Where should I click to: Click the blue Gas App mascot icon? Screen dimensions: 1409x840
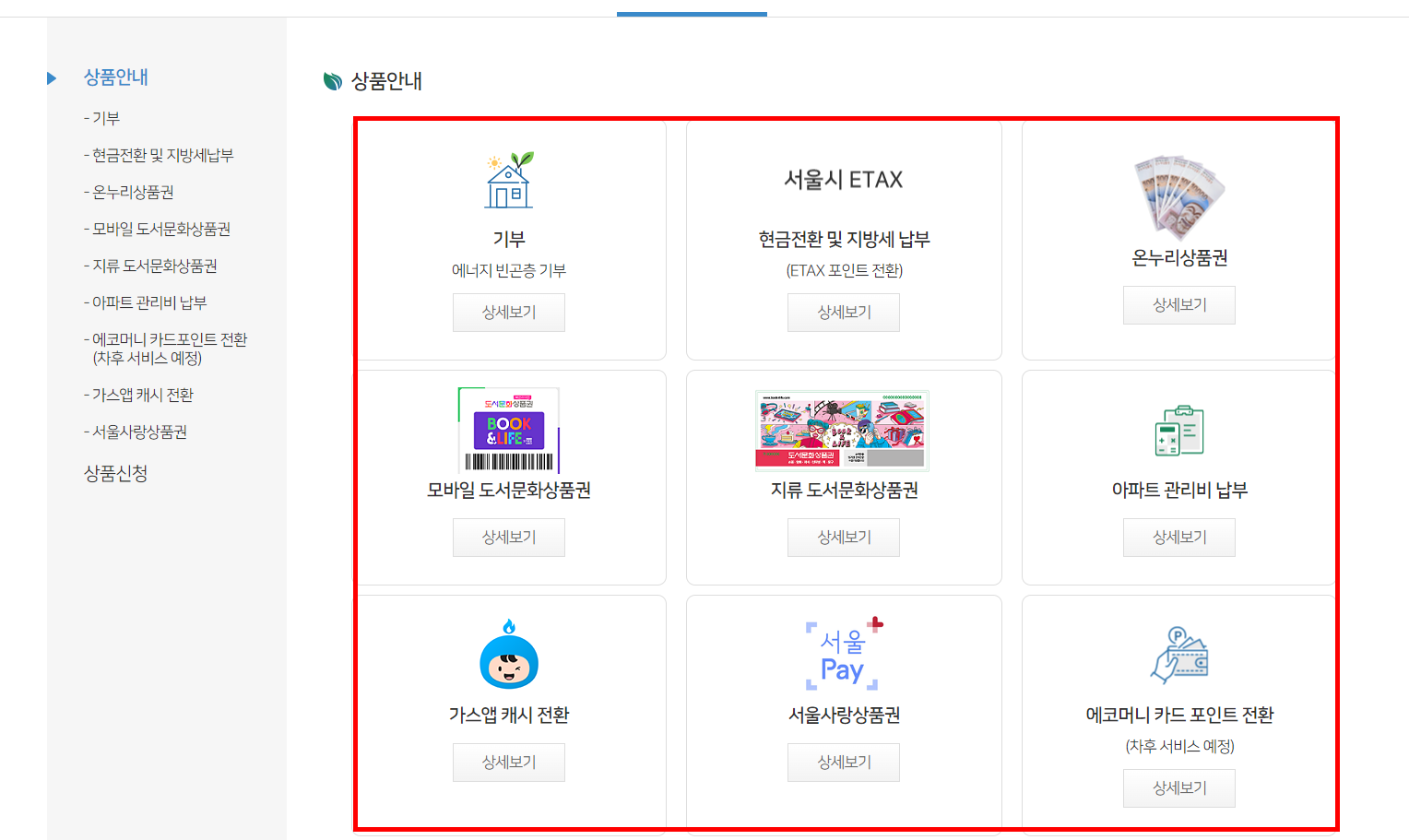[x=509, y=655]
